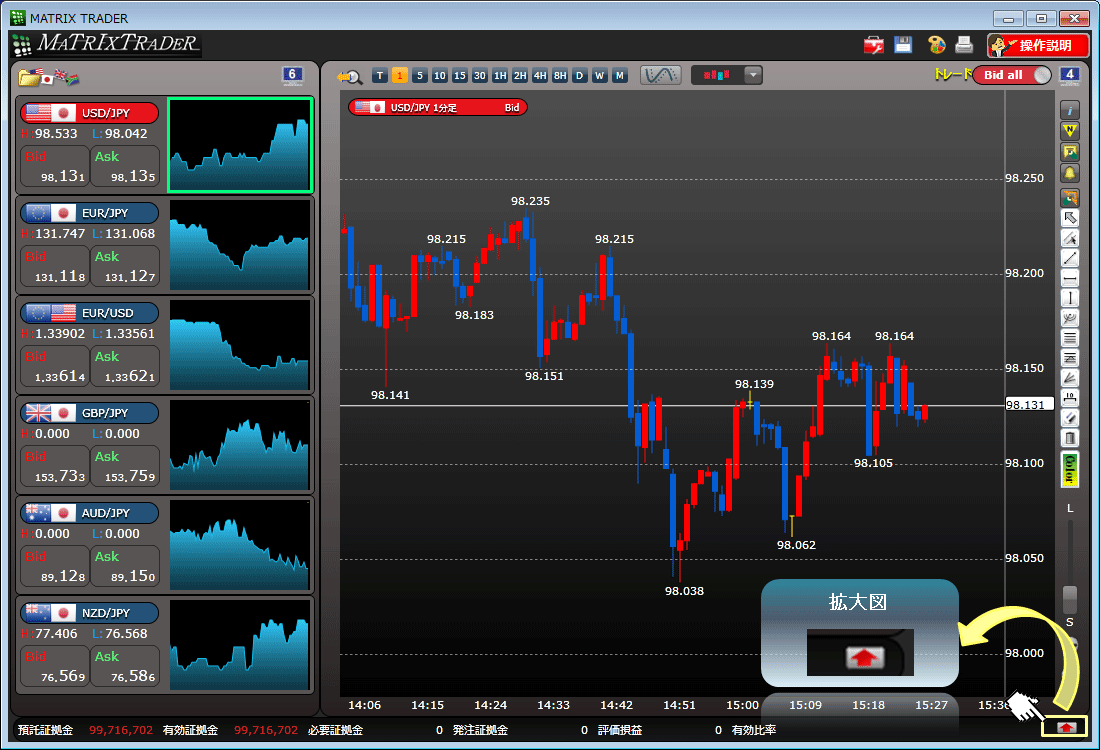Select the EUR/JPY pair label
The height and width of the screenshot is (750, 1100).
click(x=90, y=213)
